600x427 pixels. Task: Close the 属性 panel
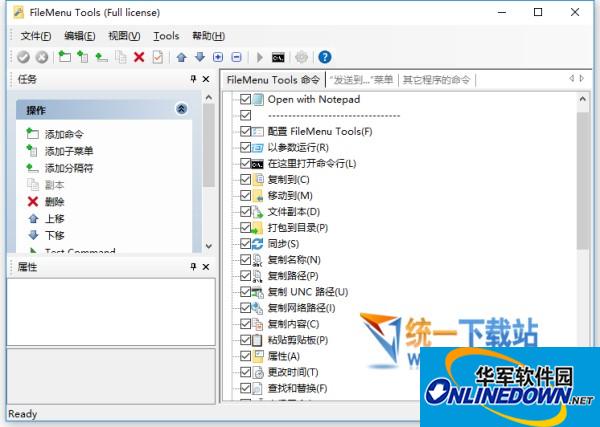click(x=206, y=267)
